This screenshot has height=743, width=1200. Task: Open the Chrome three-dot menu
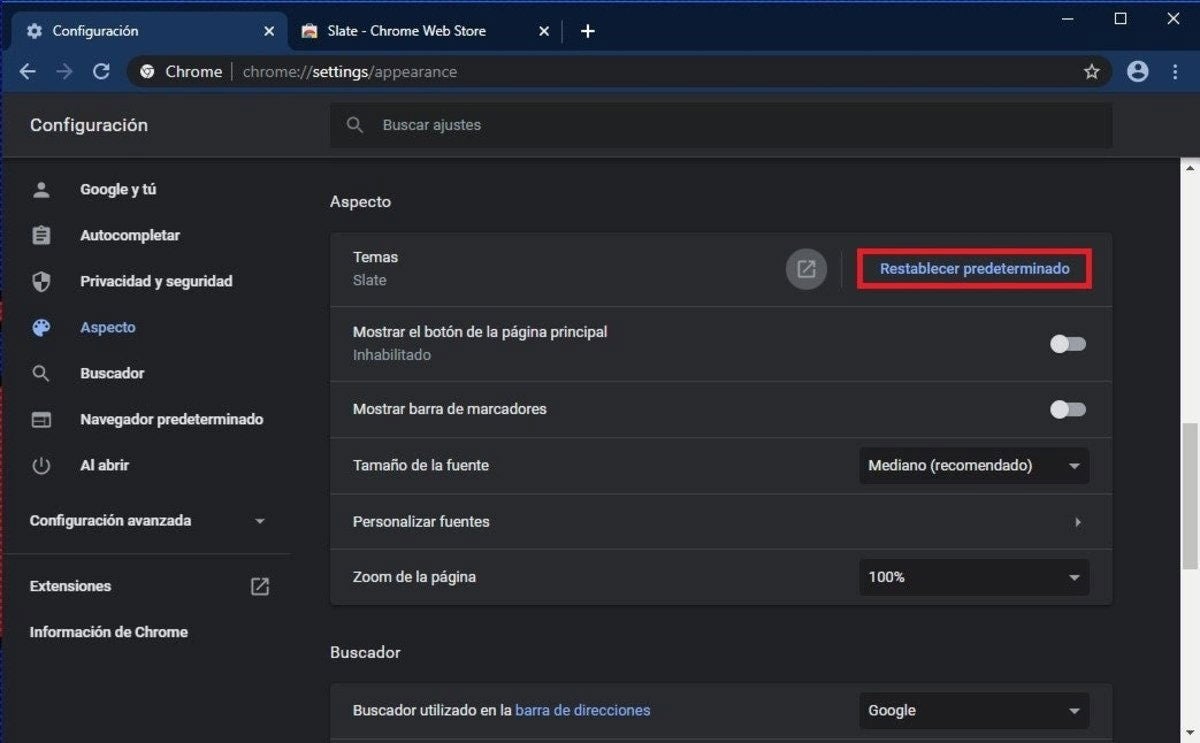1173,71
